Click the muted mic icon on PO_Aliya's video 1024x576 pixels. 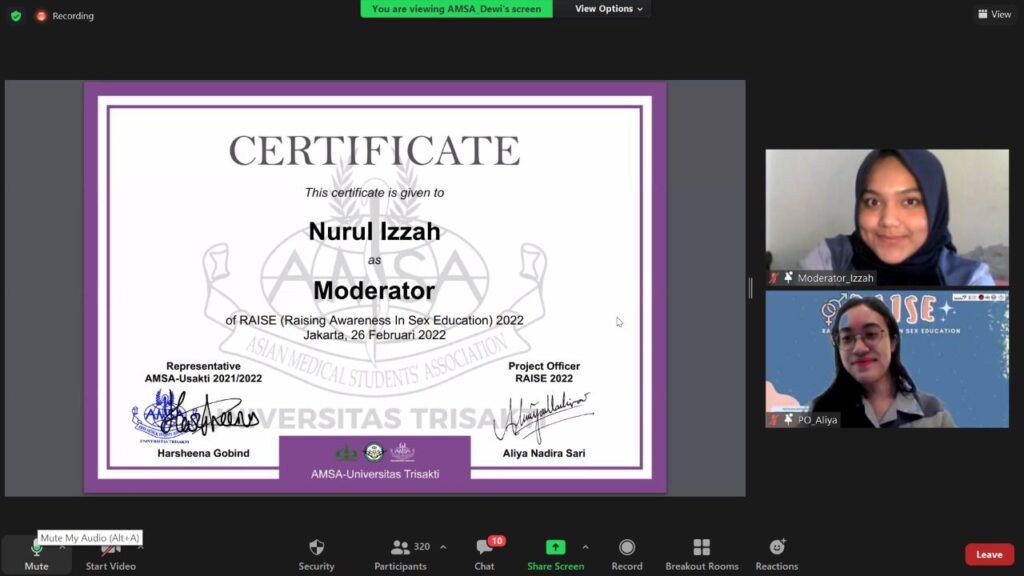[x=774, y=420]
